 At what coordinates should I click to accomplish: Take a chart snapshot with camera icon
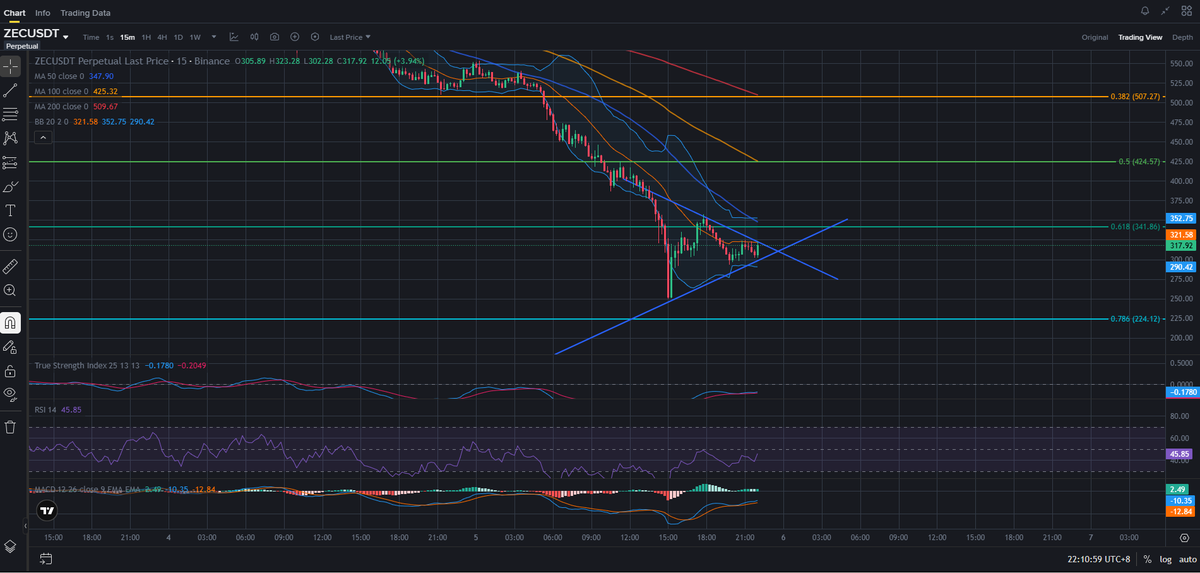click(x=275, y=37)
